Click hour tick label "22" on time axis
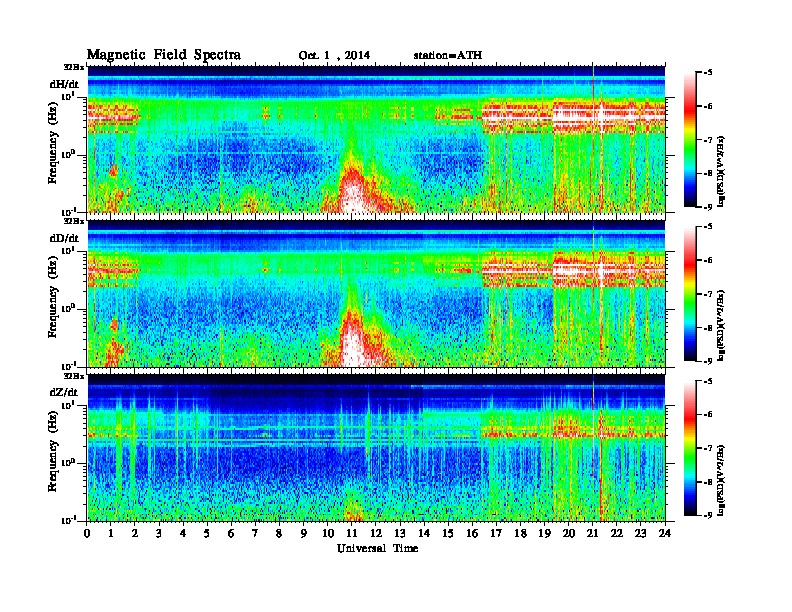Screen dimensions: 792x612 617,533
